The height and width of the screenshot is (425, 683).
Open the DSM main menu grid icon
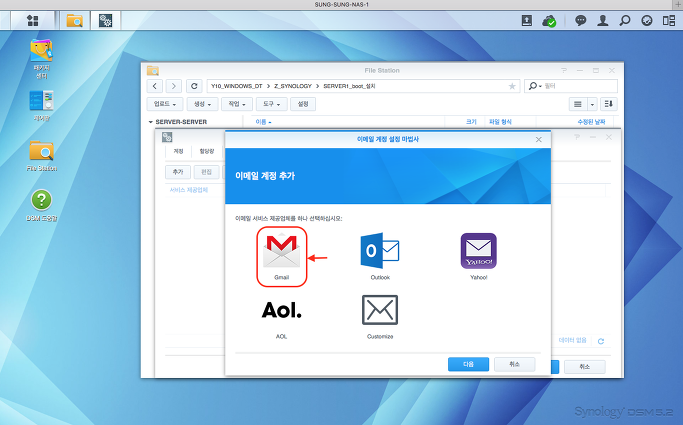coord(33,20)
